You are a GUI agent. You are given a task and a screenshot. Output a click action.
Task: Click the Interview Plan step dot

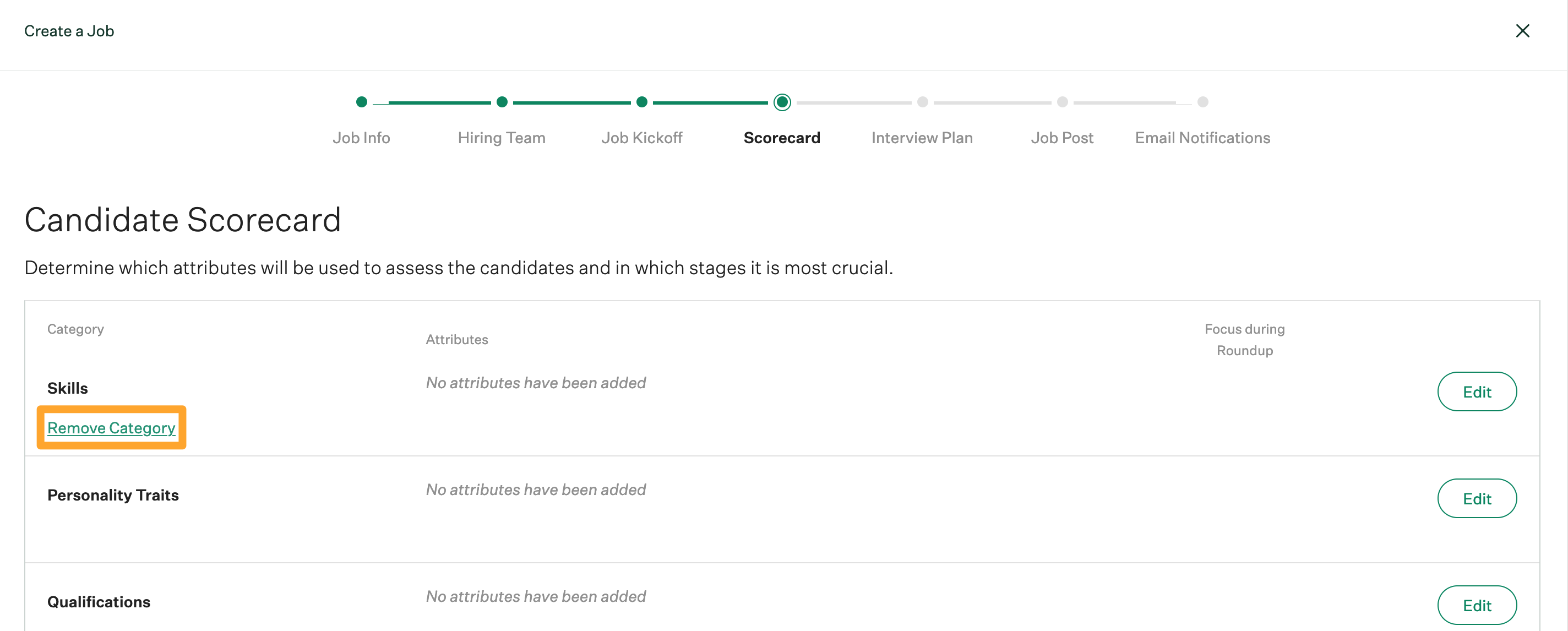coord(922,102)
